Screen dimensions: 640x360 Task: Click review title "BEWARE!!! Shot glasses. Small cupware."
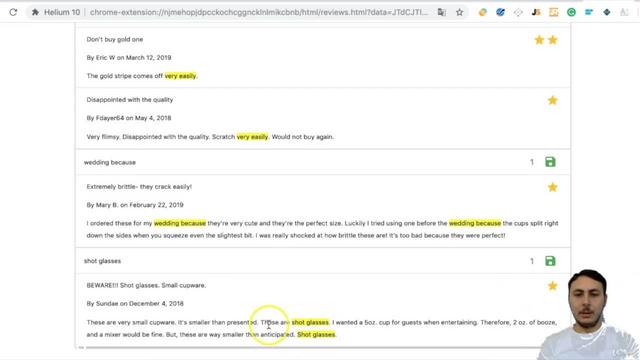(146, 285)
